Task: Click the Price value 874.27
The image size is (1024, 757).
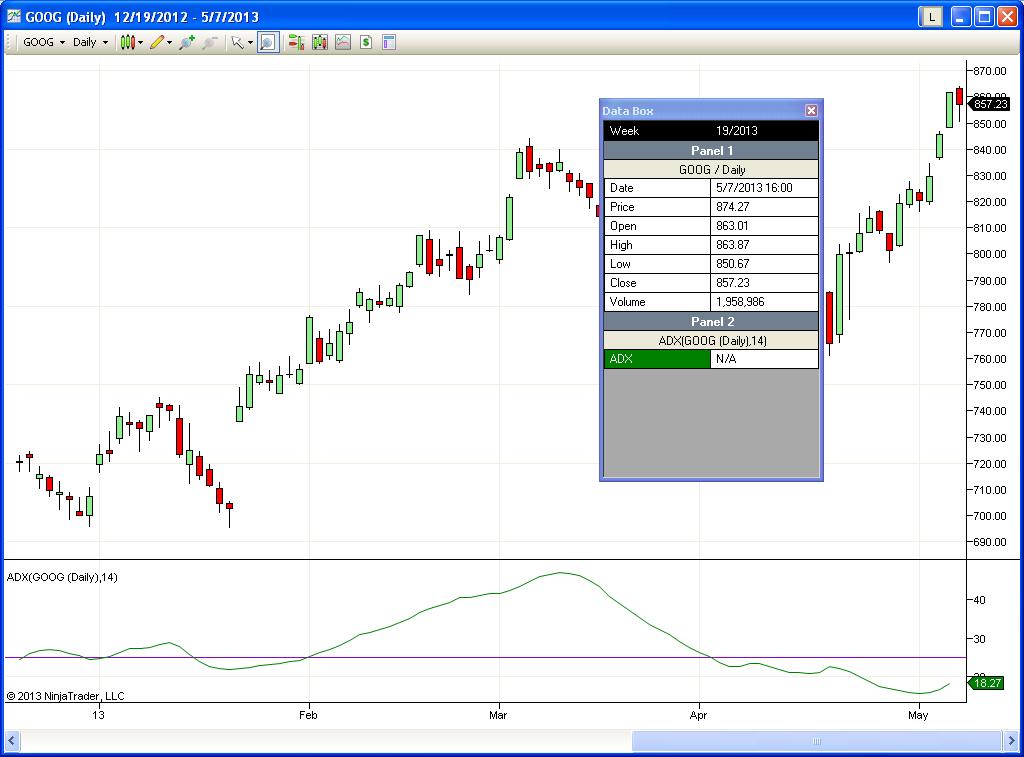Action: [x=733, y=206]
